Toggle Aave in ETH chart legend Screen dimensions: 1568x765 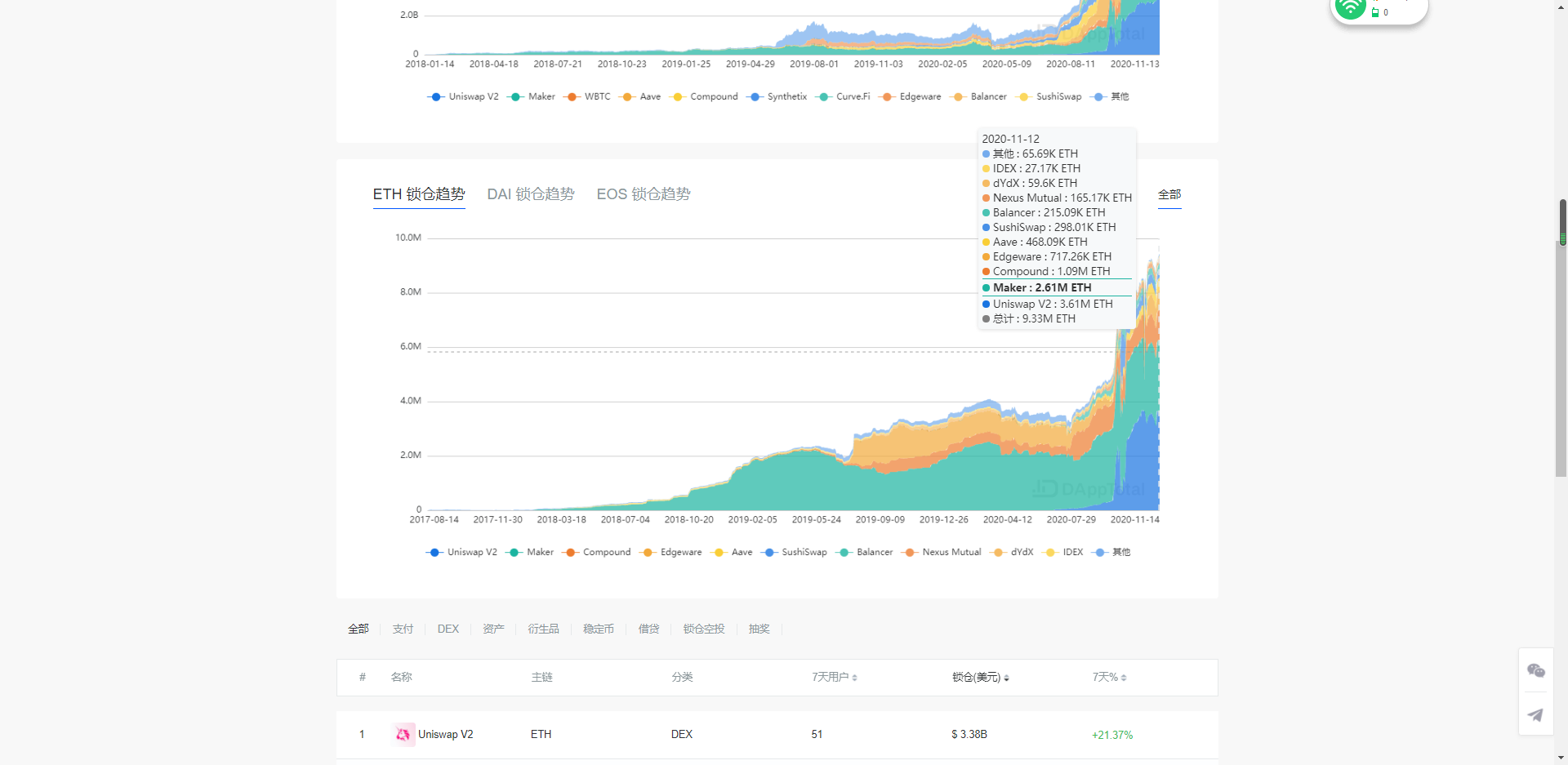731,552
